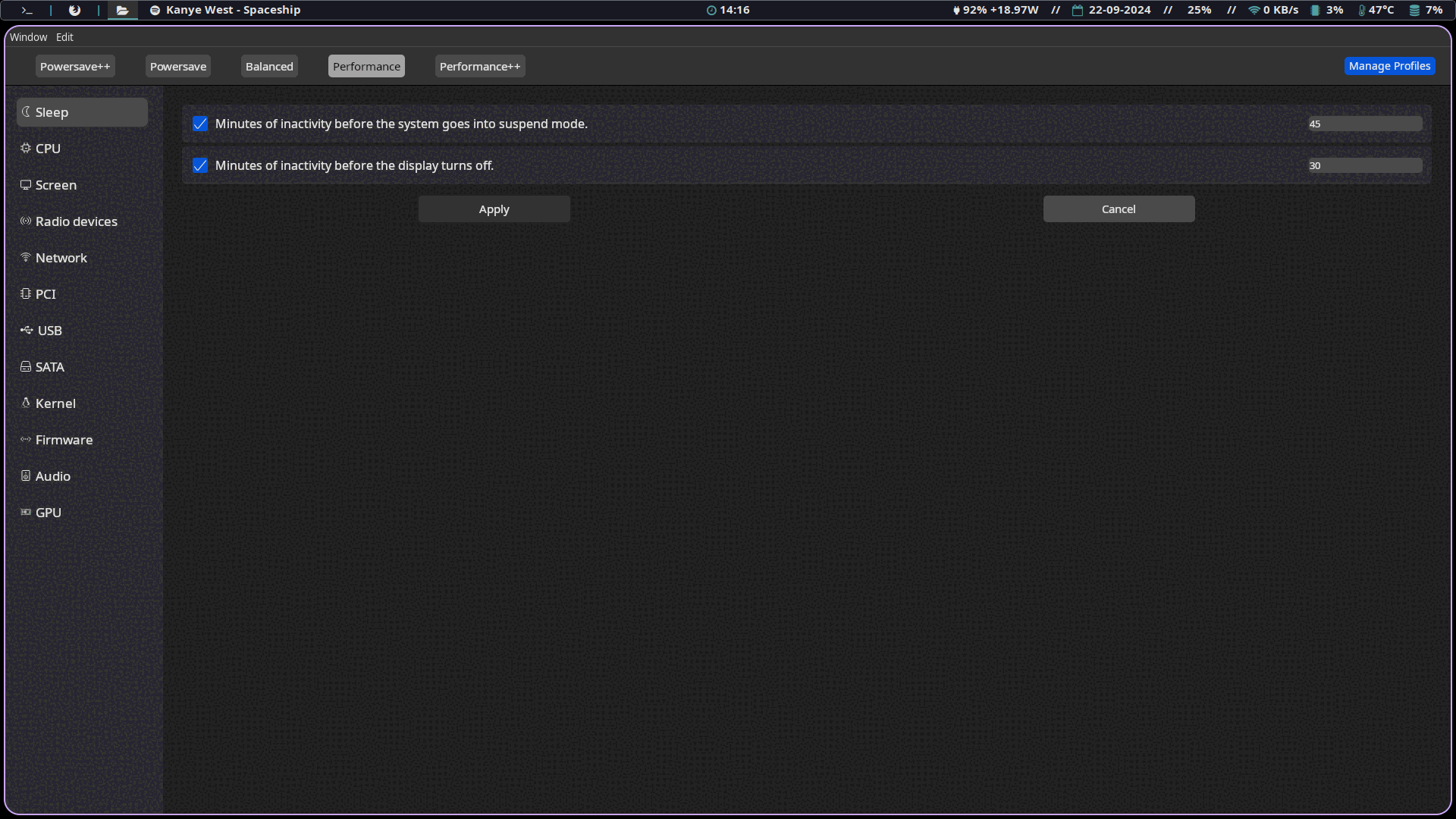
Task: Click the Radio devices signal icon
Action: (x=26, y=221)
